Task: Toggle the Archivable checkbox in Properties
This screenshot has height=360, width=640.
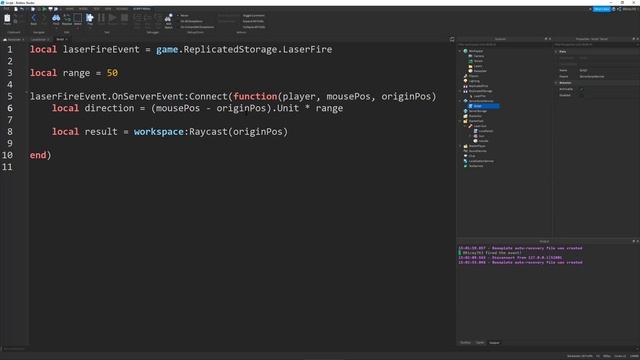Action: pyautogui.click(x=582, y=89)
